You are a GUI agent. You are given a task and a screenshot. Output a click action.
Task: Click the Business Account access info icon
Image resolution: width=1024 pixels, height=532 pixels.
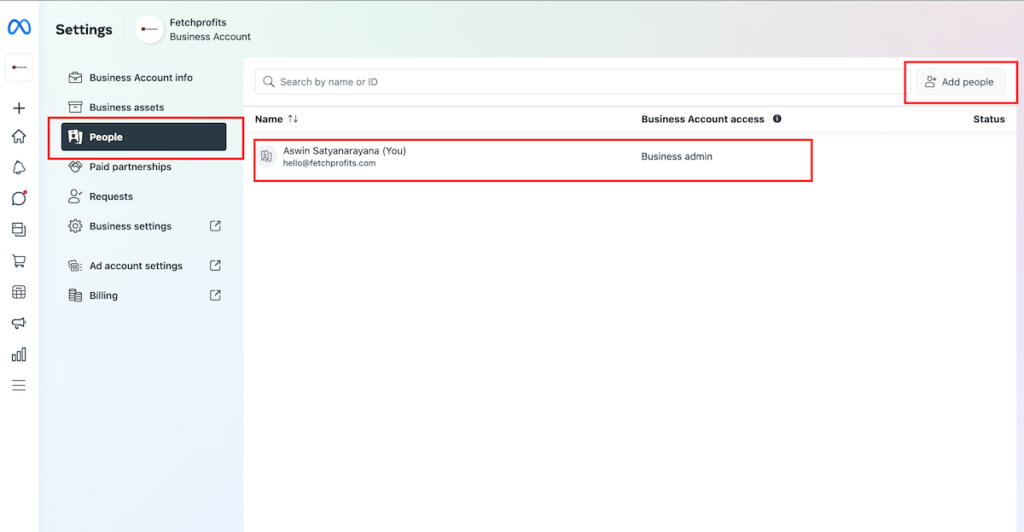(x=777, y=119)
